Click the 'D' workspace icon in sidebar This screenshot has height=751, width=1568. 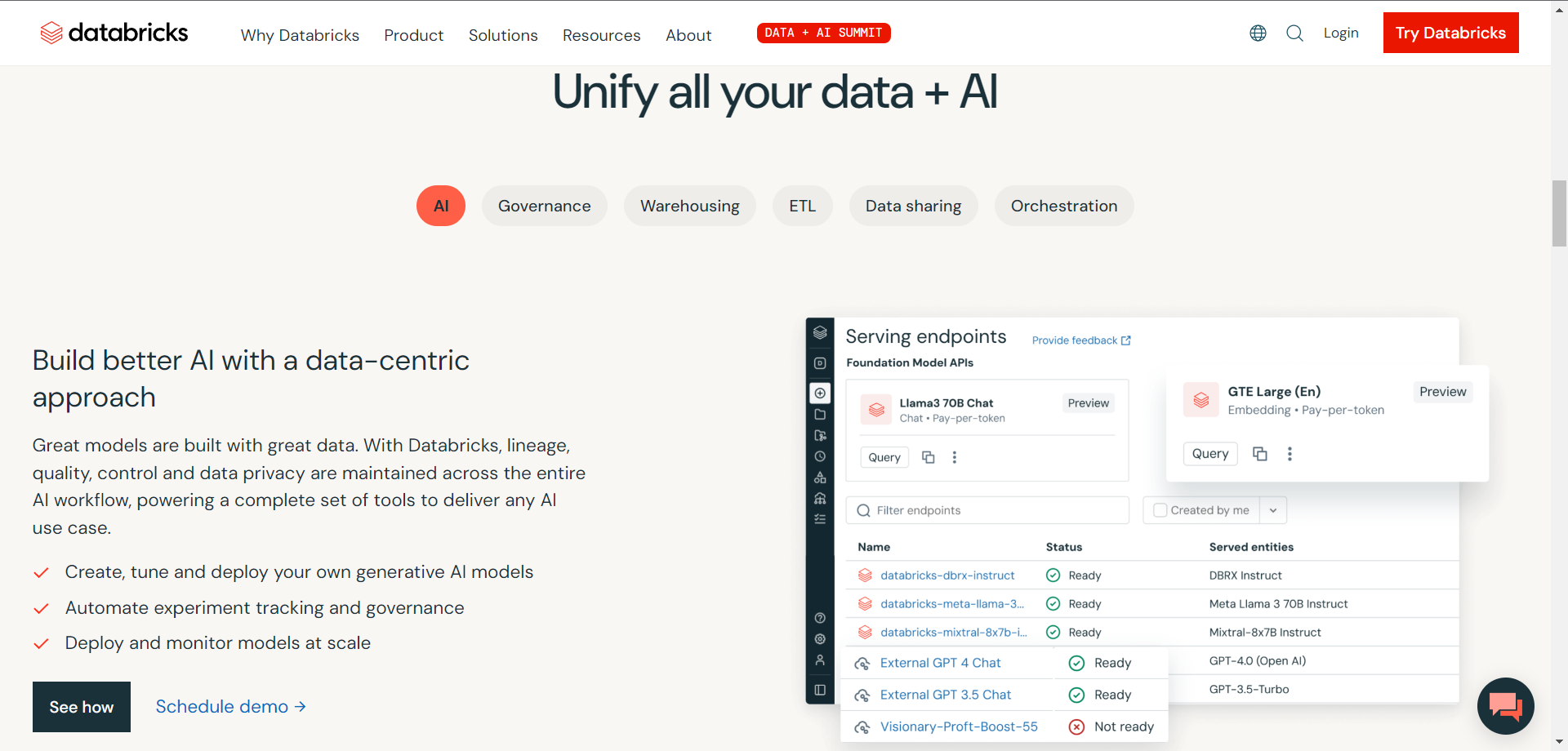(x=820, y=363)
